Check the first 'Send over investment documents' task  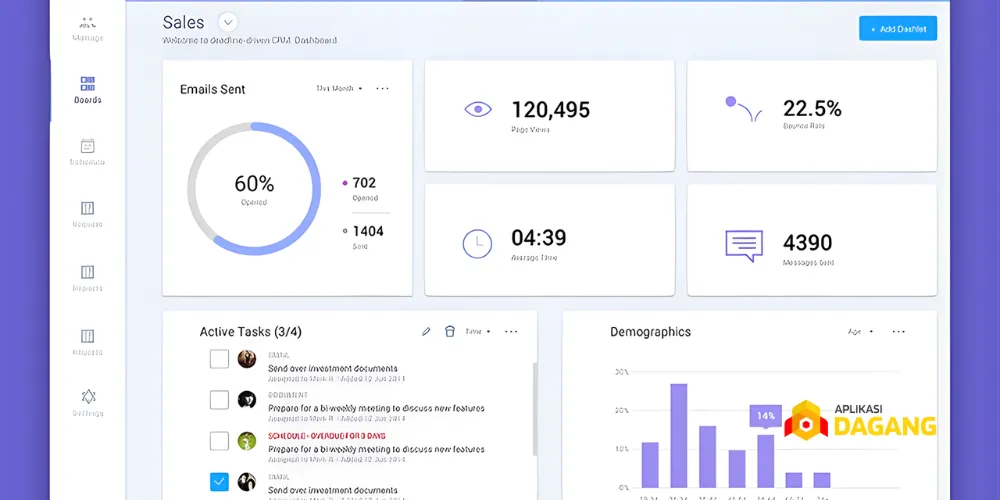click(x=219, y=359)
